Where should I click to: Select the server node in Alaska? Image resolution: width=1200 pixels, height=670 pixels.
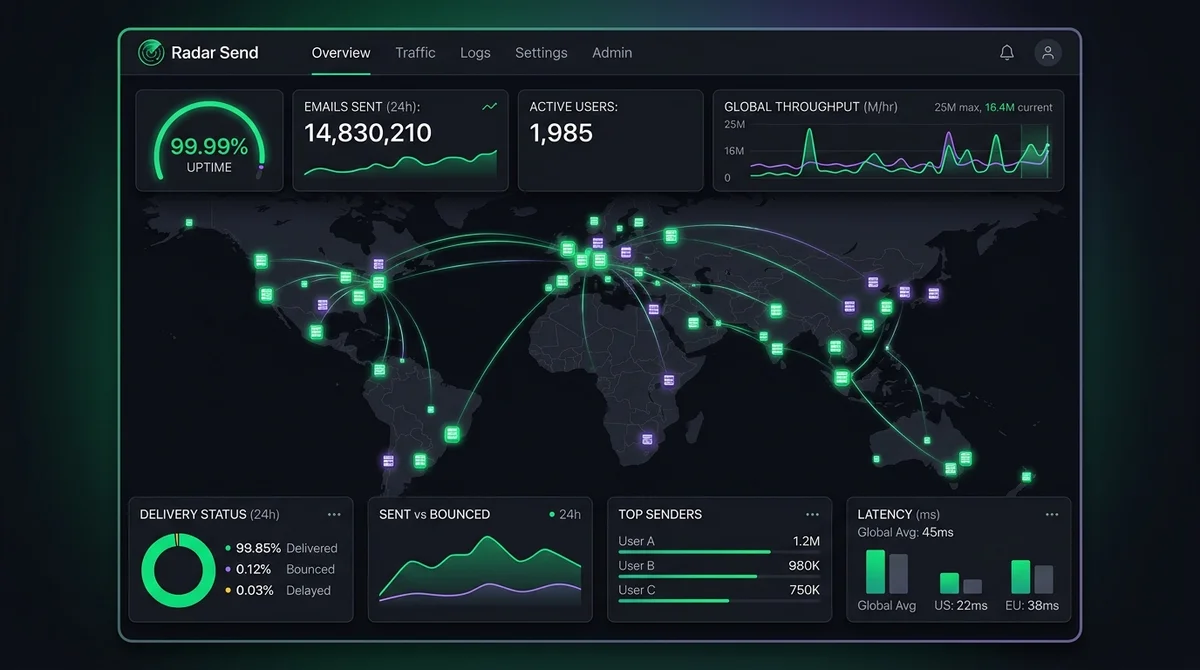(188, 222)
